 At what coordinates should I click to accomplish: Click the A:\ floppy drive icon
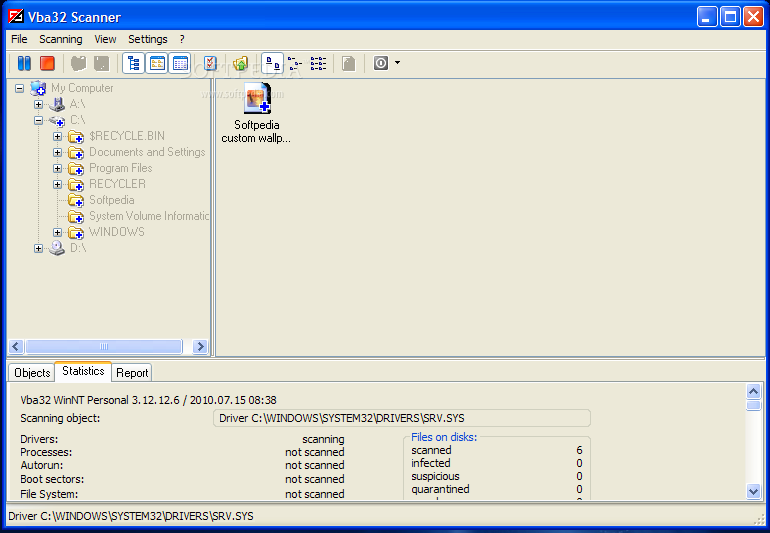pos(57,104)
